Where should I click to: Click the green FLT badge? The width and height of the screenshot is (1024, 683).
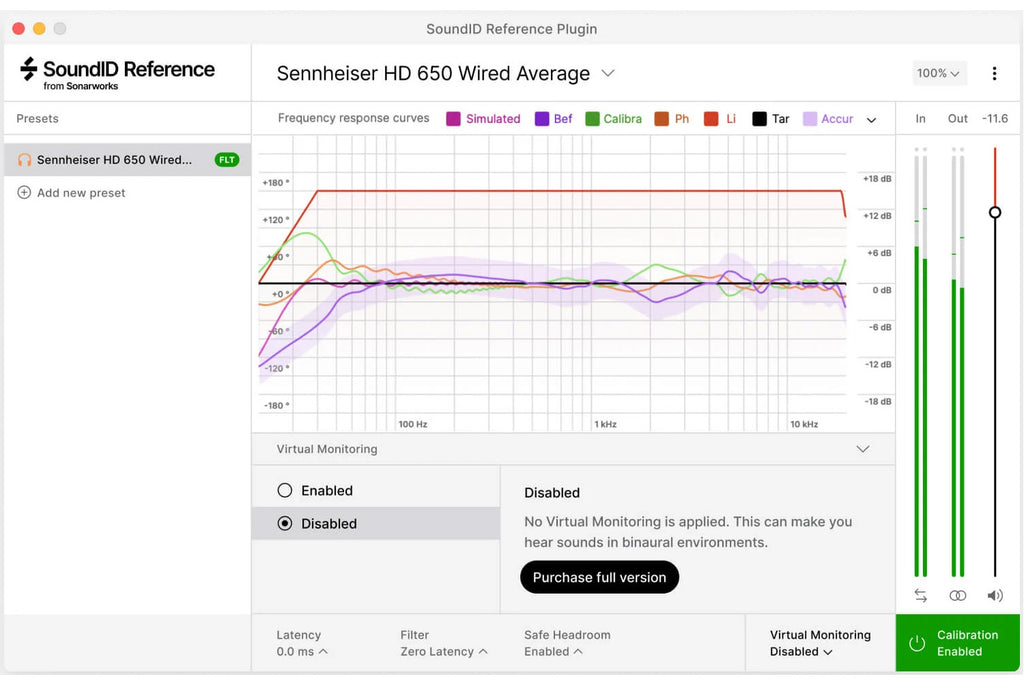tap(227, 160)
